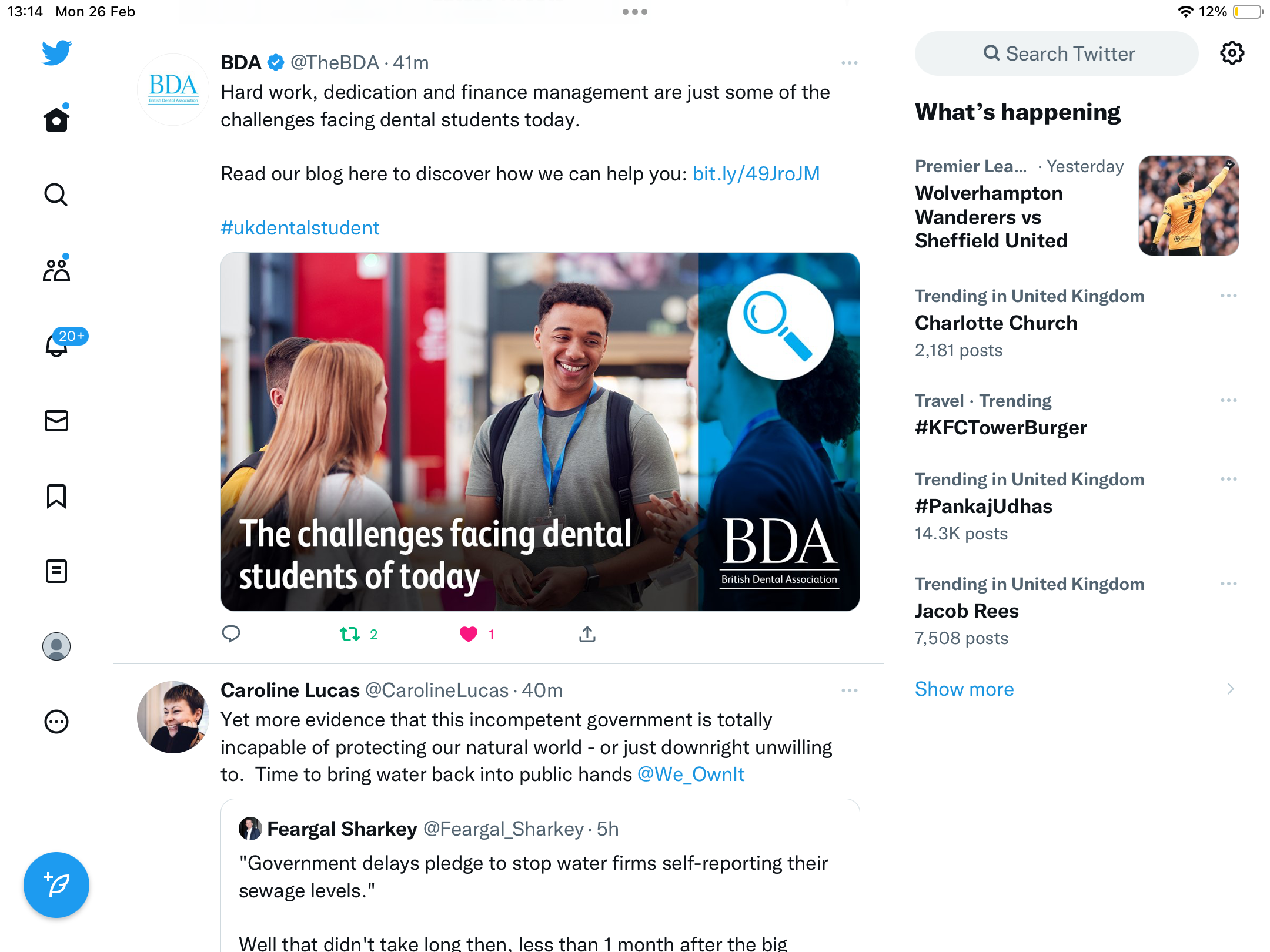Reply to the BDA tweet
The image size is (1270, 952).
230,634
